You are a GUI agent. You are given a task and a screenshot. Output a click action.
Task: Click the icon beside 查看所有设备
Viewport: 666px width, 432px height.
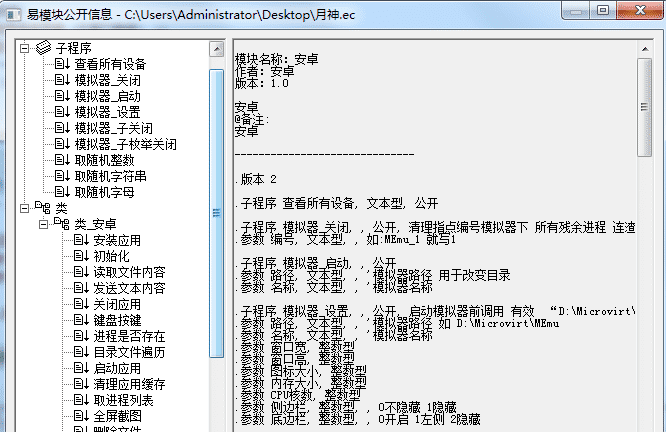point(62,64)
